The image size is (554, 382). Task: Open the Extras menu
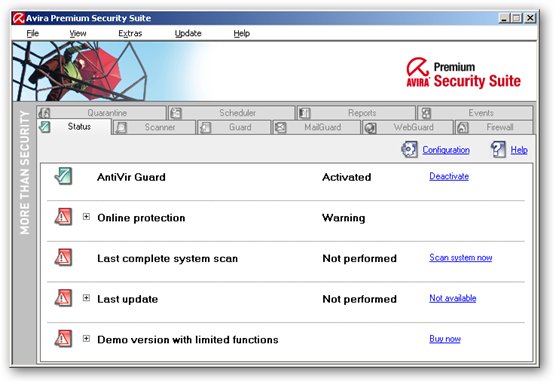[x=130, y=34]
